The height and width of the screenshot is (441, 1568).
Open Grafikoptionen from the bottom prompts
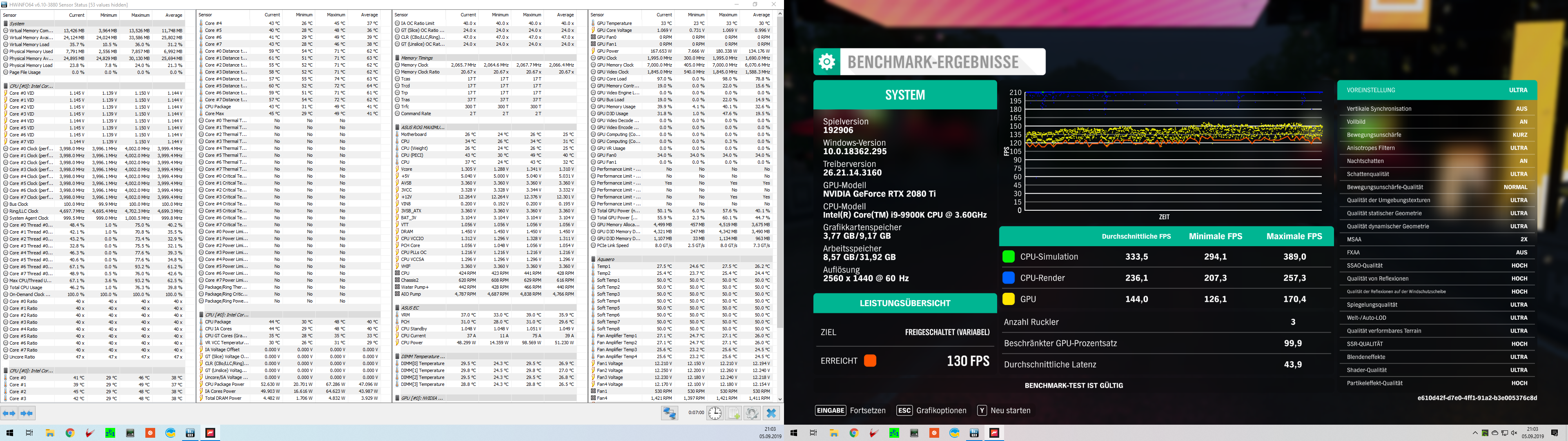pyautogui.click(x=941, y=410)
